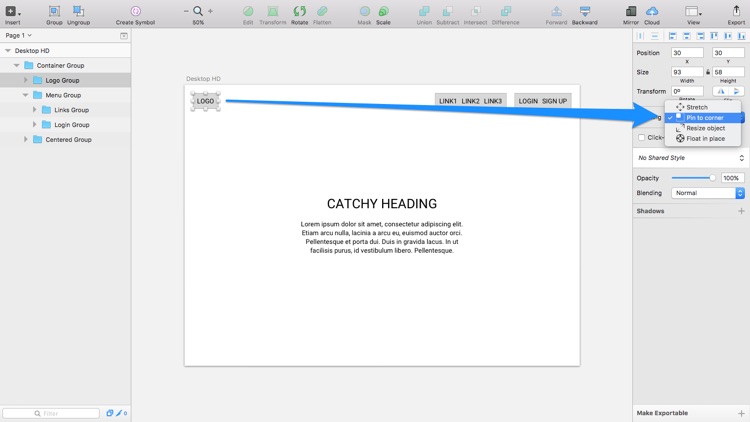Open the Mirror tool
750x422 pixels.
(x=631, y=11)
